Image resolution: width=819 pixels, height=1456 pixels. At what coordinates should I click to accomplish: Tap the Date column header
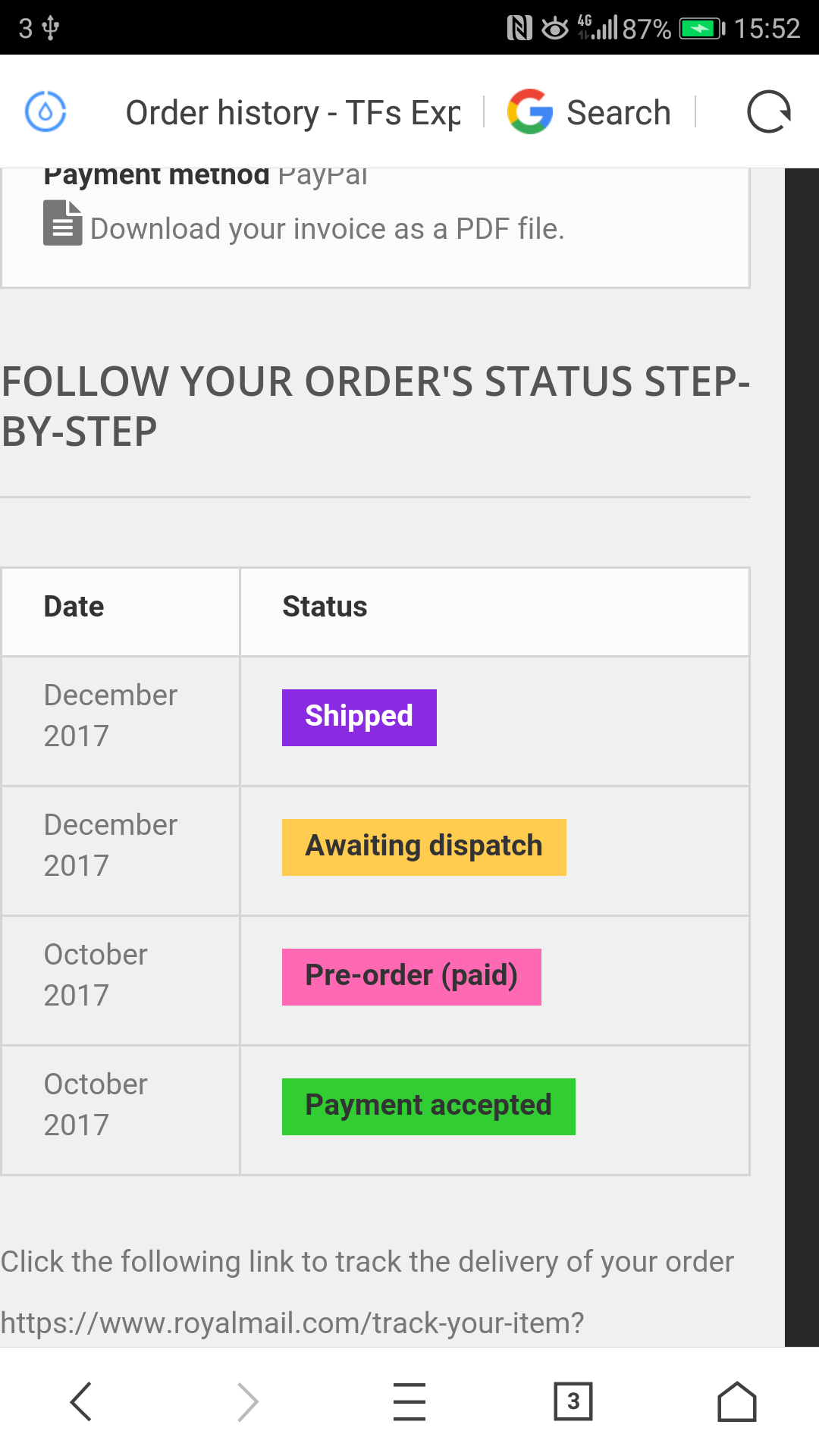pyautogui.click(x=74, y=607)
